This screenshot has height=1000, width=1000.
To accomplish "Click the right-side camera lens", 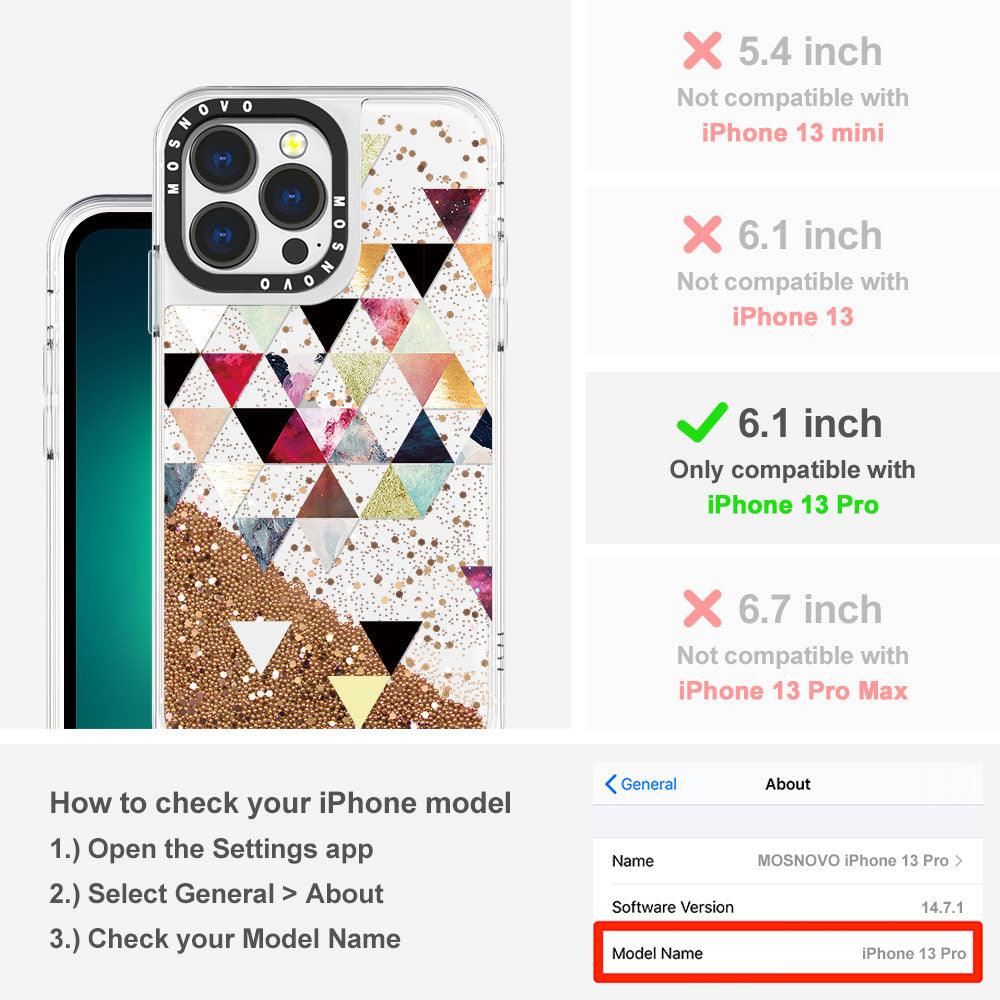I will (292, 196).
